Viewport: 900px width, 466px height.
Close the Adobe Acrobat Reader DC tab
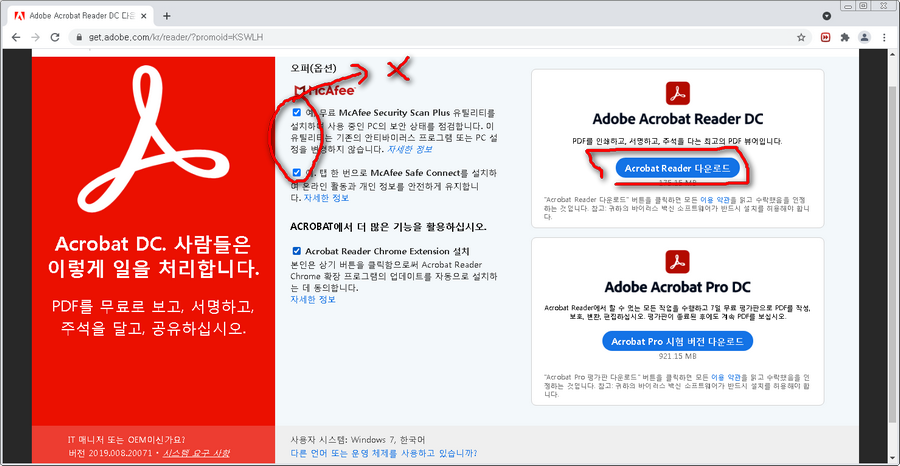(x=144, y=15)
